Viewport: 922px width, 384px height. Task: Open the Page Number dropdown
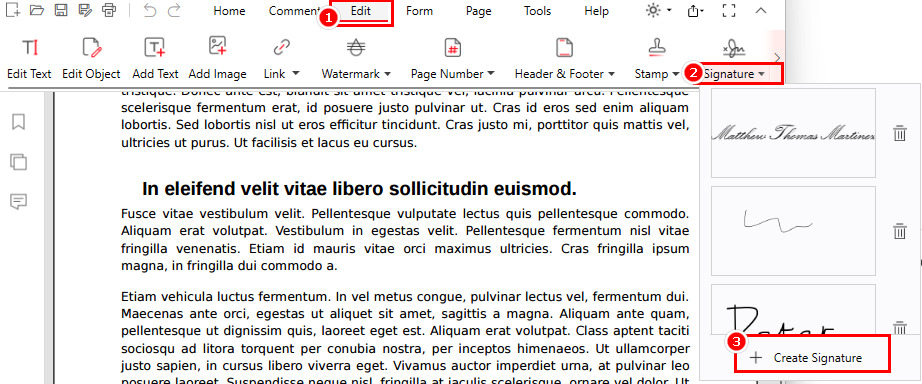click(452, 58)
